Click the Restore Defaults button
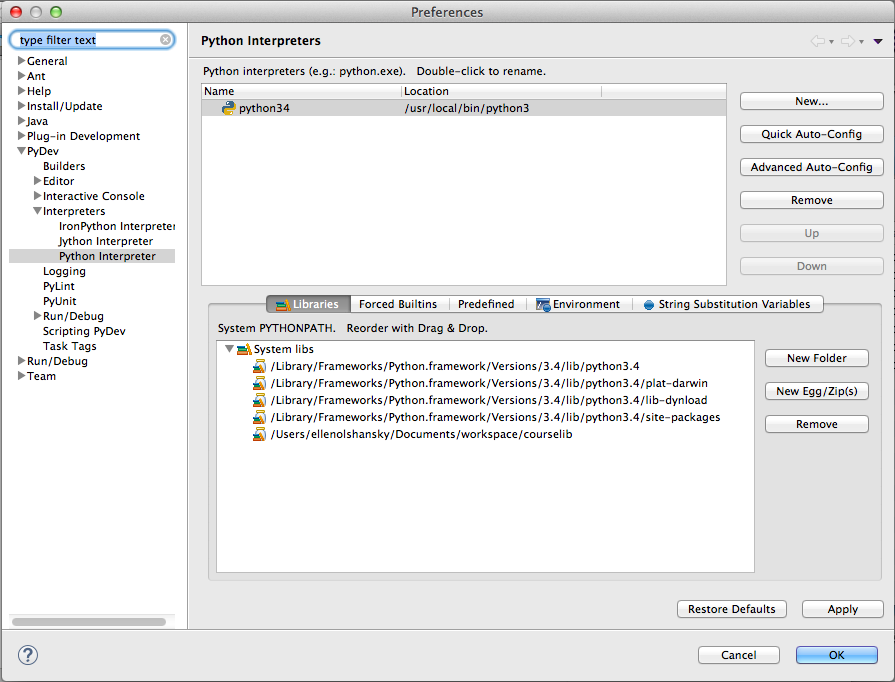 [731, 609]
